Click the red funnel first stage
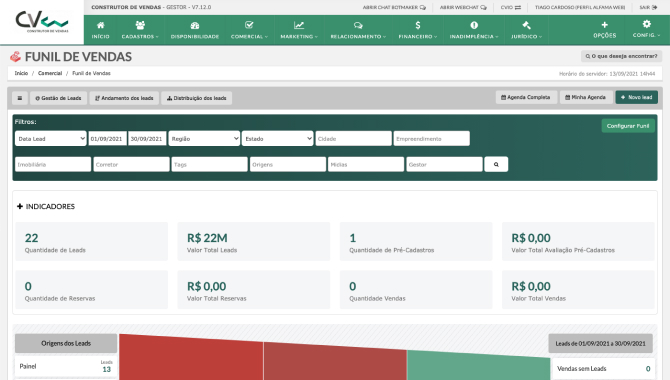670x380 pixels. click(x=191, y=358)
